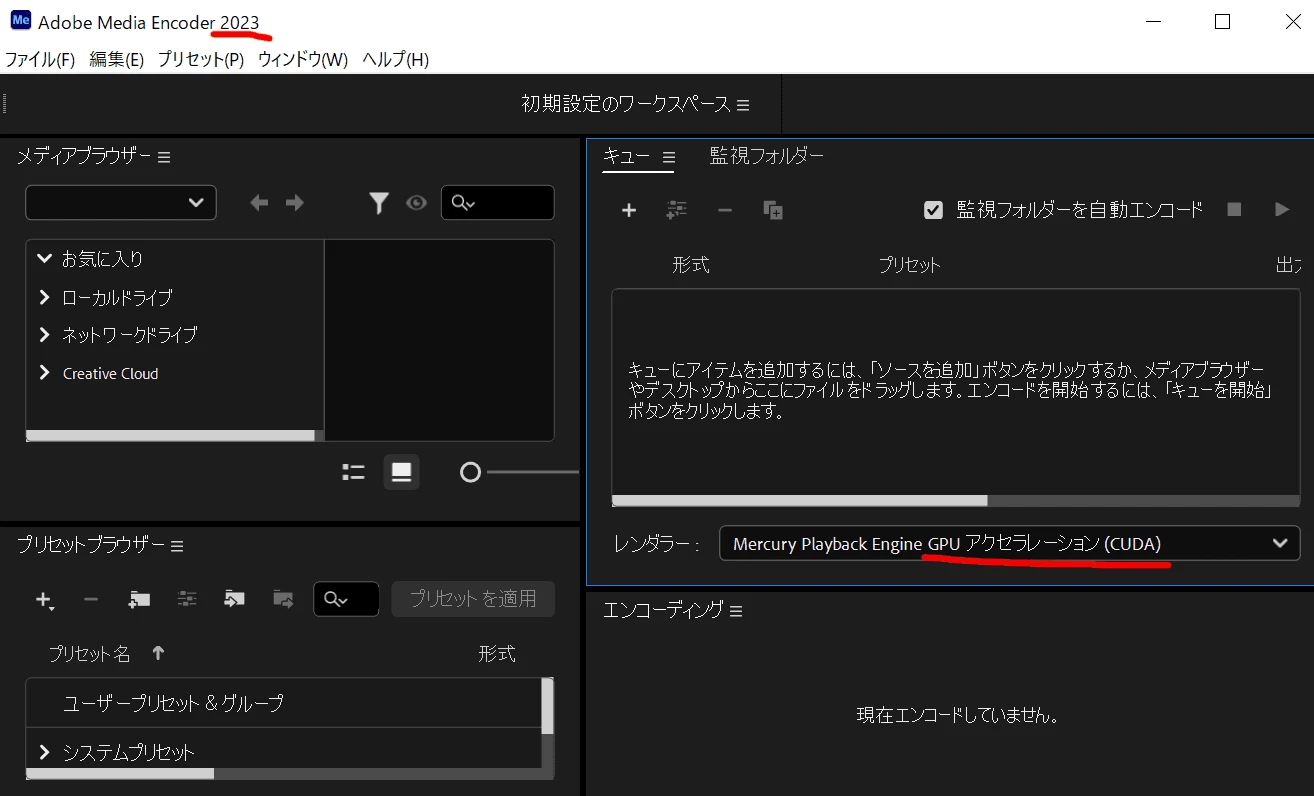
Task: Click the add source plus icon in queue
Action: (x=629, y=210)
